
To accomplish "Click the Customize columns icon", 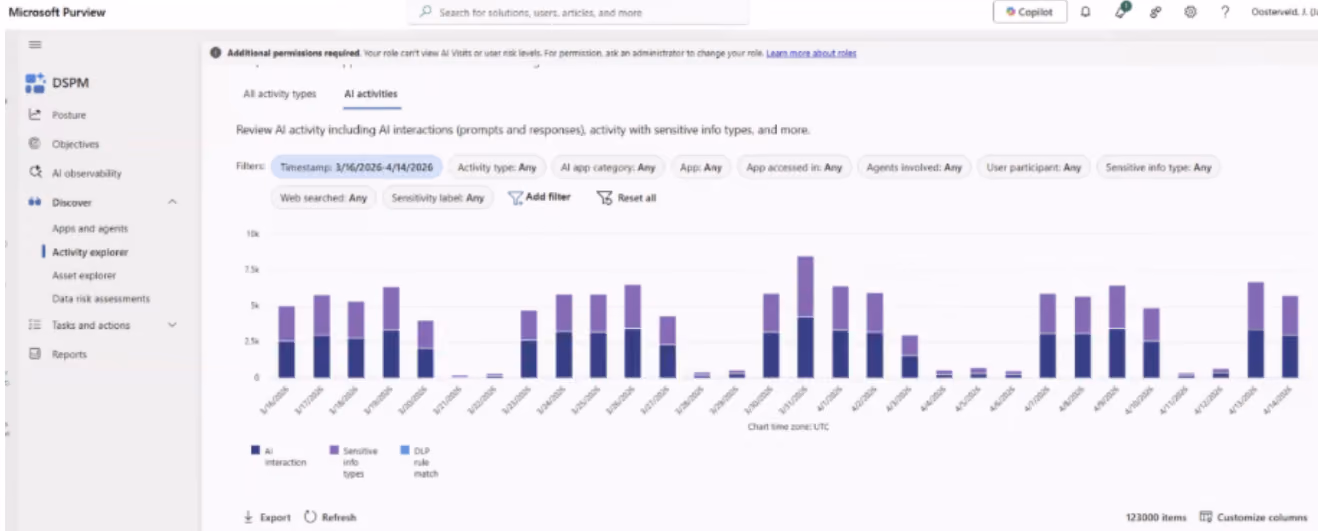I will click(x=1205, y=517).
